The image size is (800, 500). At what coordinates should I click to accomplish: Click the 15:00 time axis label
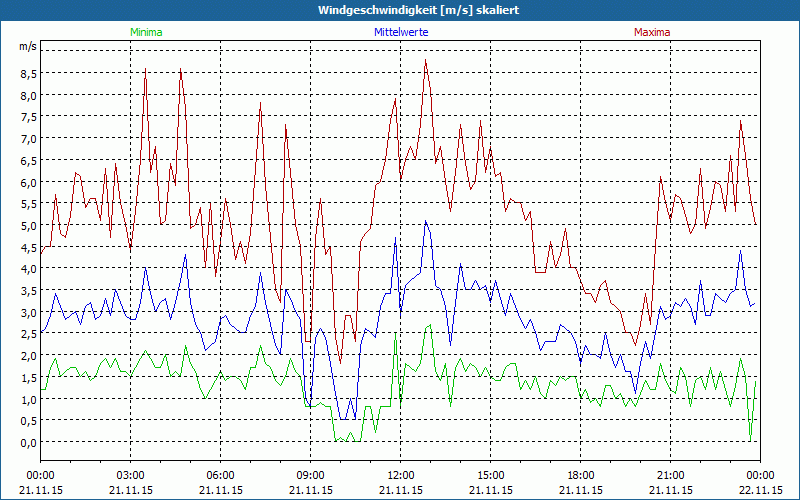(491, 475)
